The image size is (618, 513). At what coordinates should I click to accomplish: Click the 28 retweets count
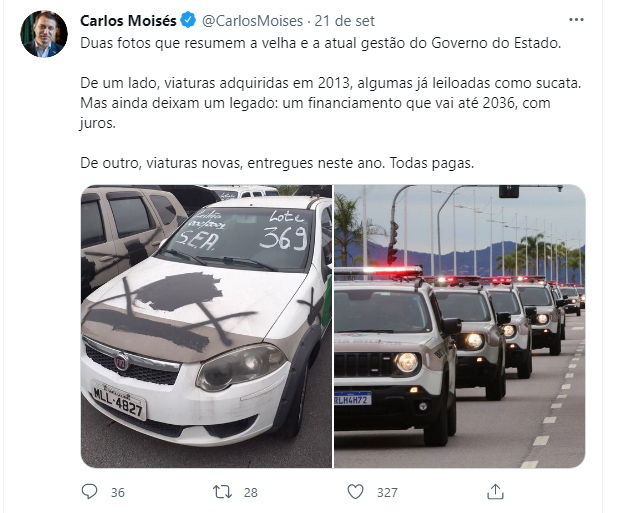(x=250, y=493)
